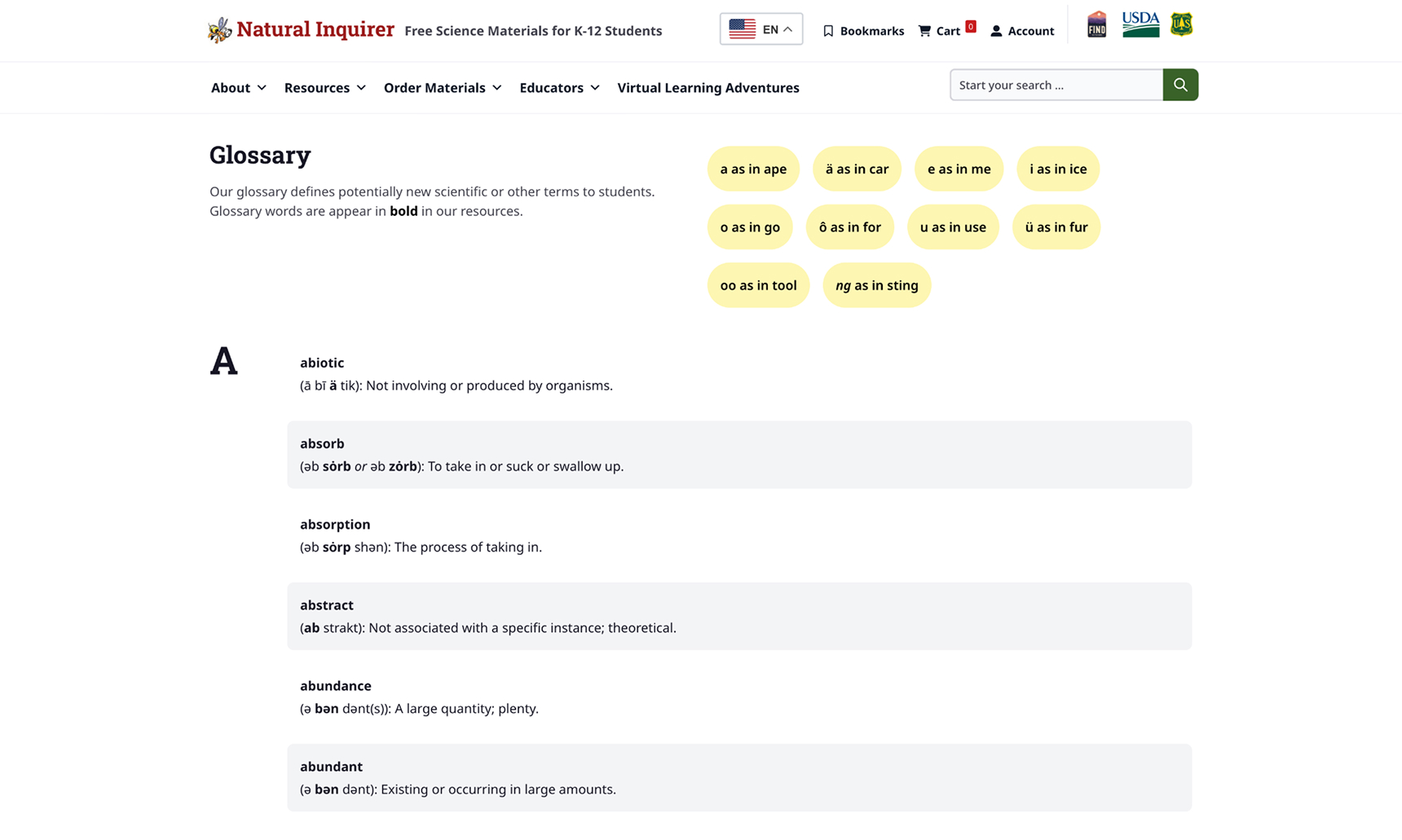Open the Educators menu

(559, 87)
